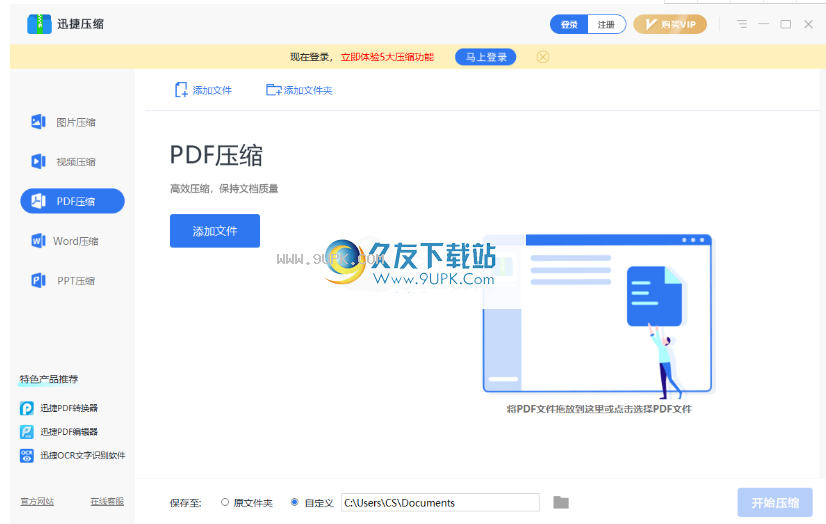Image resolution: width=826 pixels, height=524 pixels.
Task: Click the PDF drop area illustration
Action: point(597,315)
